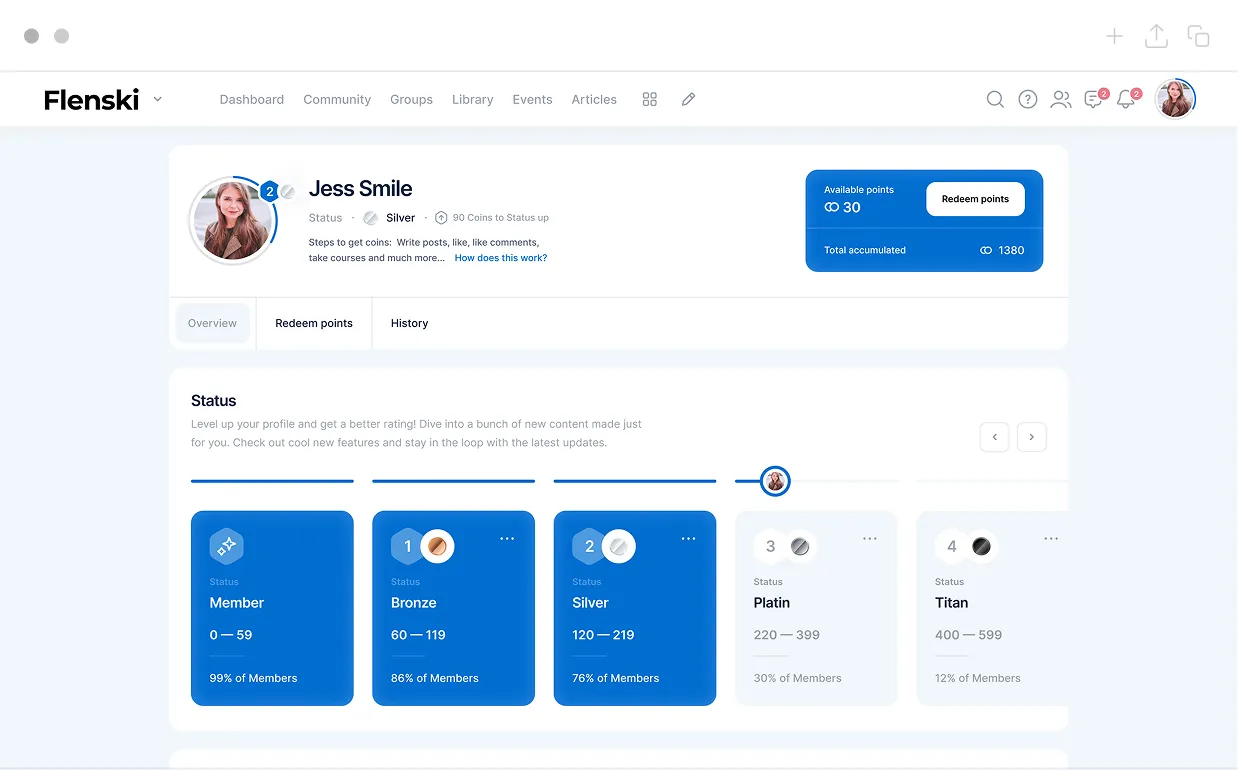Screen dimensions: 1238x770
Task: Open the apps grid icon
Action: point(650,99)
